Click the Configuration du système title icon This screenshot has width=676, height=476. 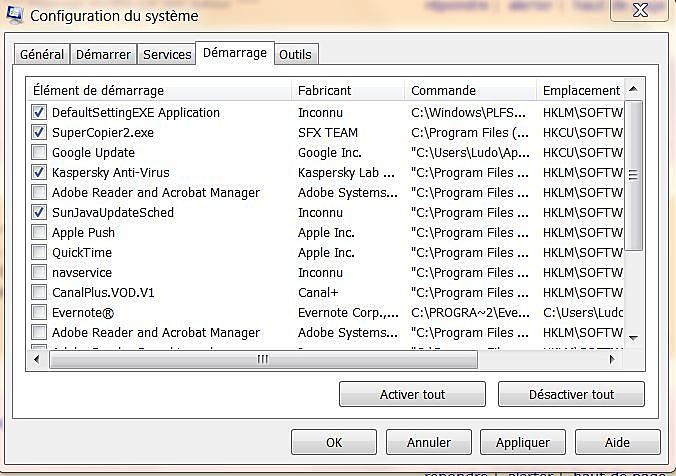(x=14, y=13)
